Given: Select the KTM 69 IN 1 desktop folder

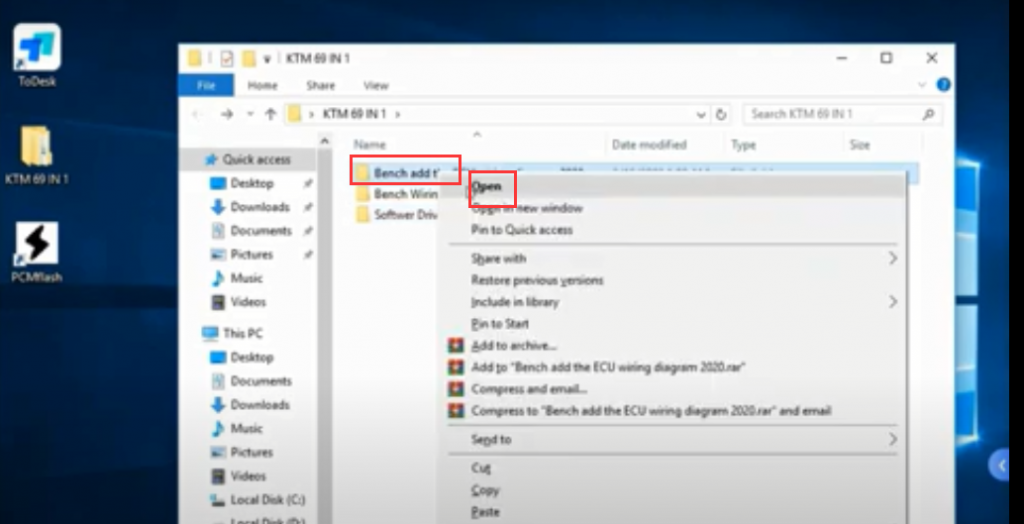Looking at the screenshot, I should point(37,155).
